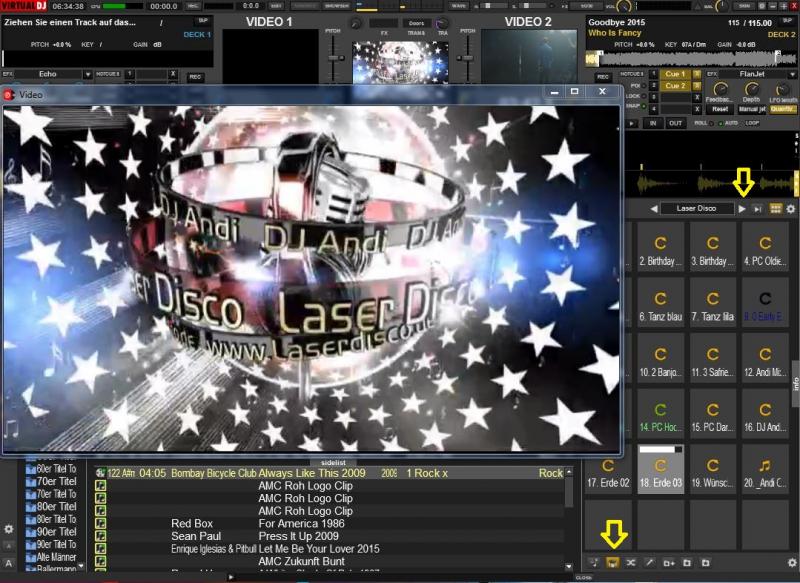800x583 pixels.
Task: Click the center video mix preview thumbnail
Action: 401,62
